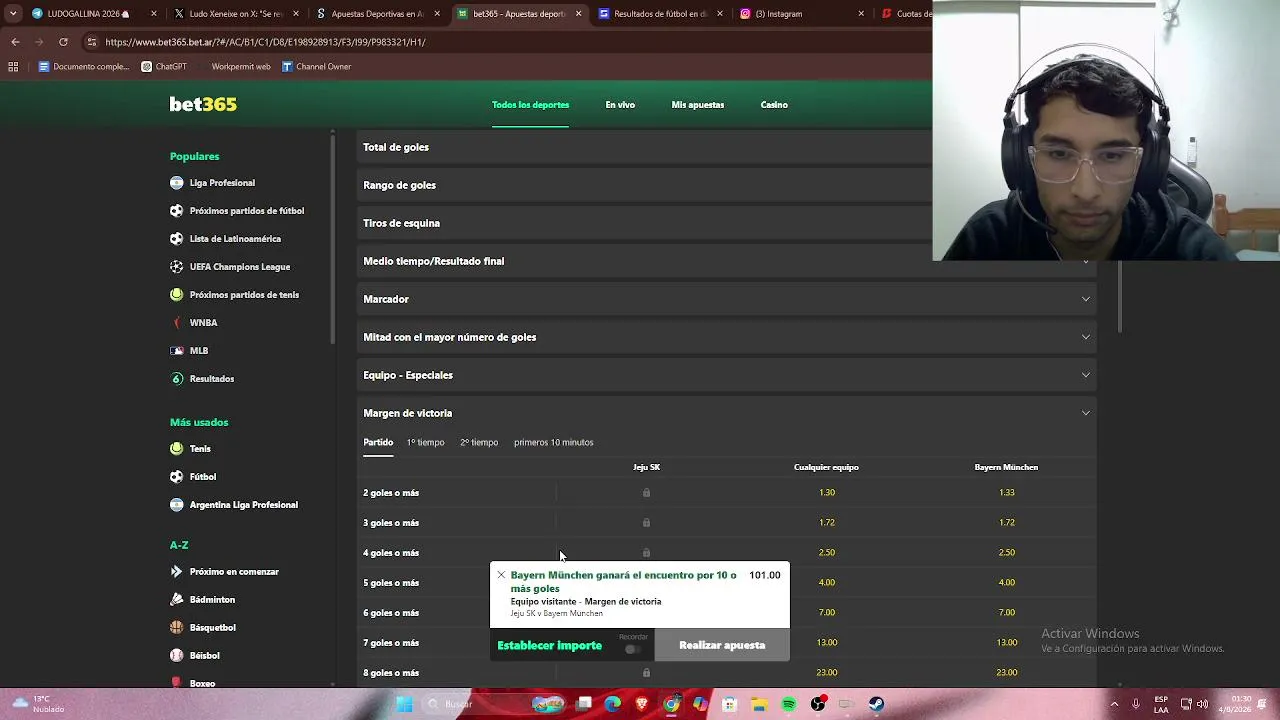Open Lista de Latinoamérica link
The width and height of the screenshot is (1280, 720).
(235, 239)
